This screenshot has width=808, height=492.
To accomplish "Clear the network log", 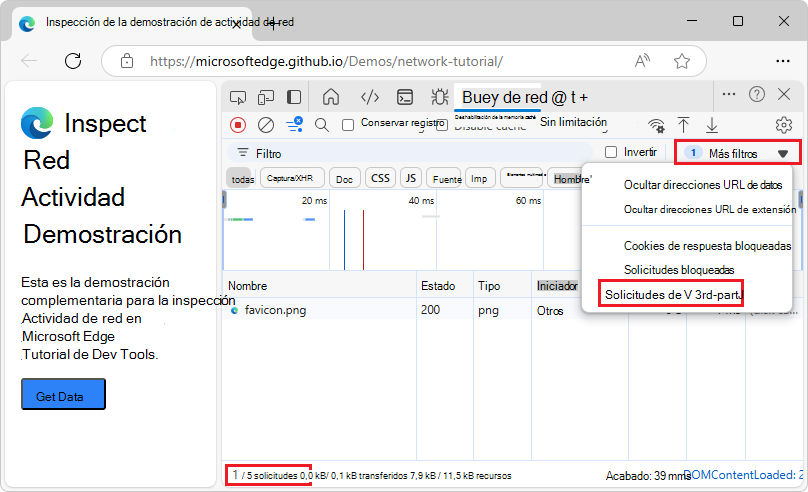I will (266, 125).
